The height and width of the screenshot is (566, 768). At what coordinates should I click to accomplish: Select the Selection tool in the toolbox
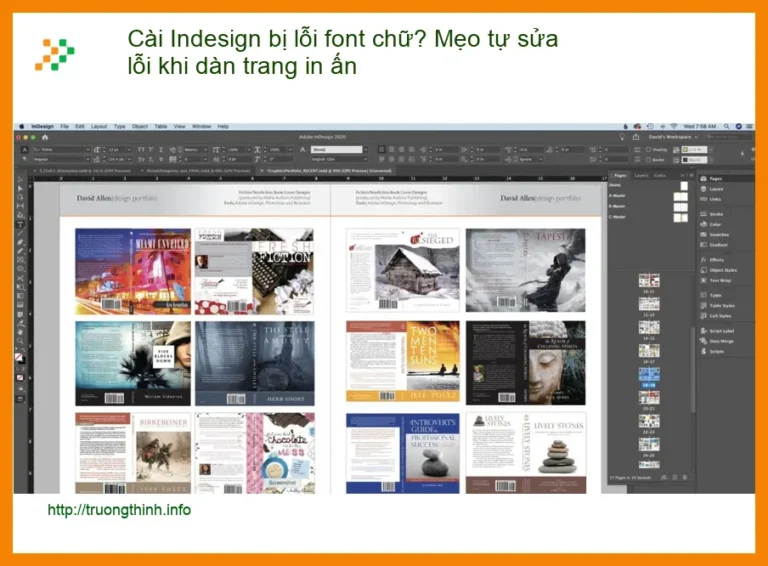coord(21,181)
